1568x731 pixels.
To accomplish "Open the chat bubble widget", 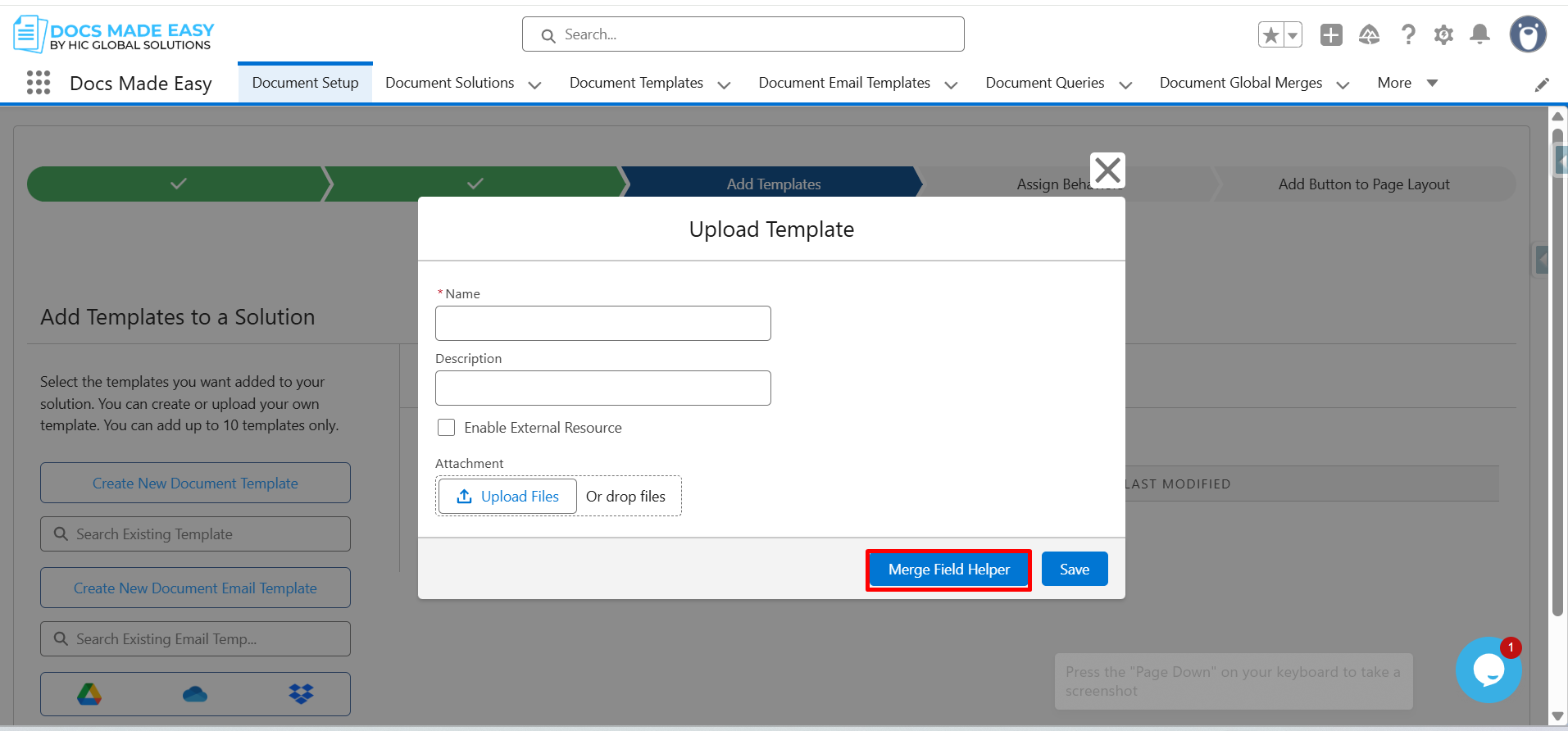I will coord(1488,670).
